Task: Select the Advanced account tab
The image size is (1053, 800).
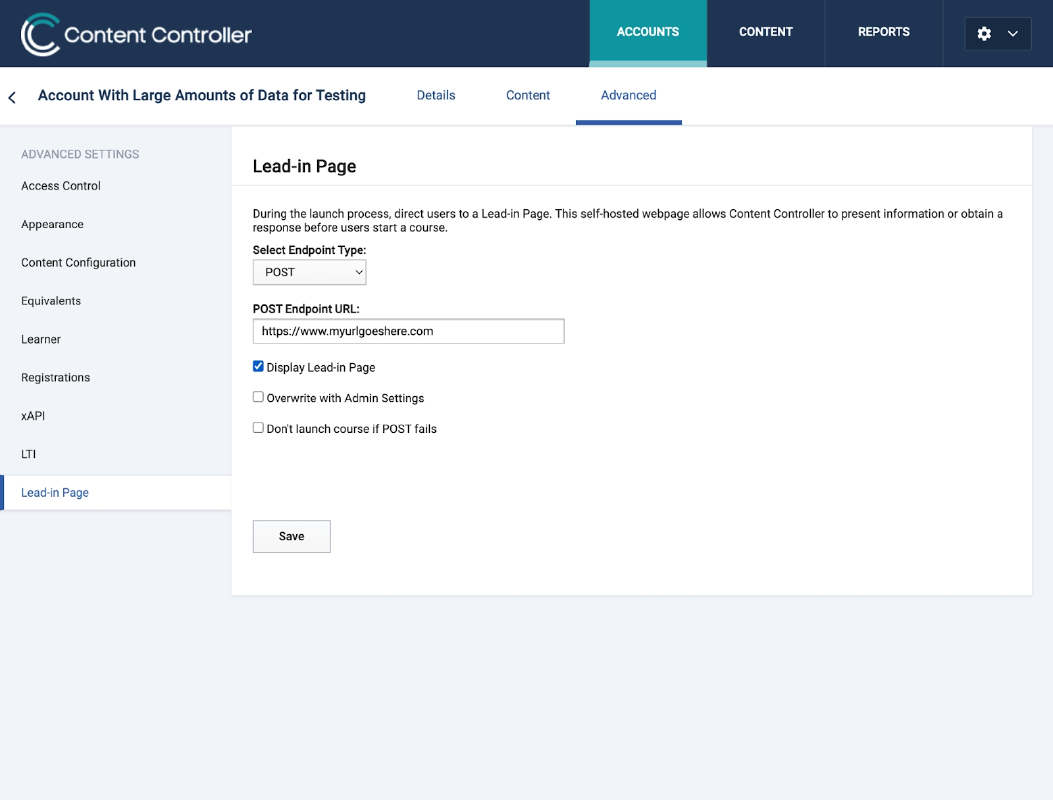Action: [629, 95]
